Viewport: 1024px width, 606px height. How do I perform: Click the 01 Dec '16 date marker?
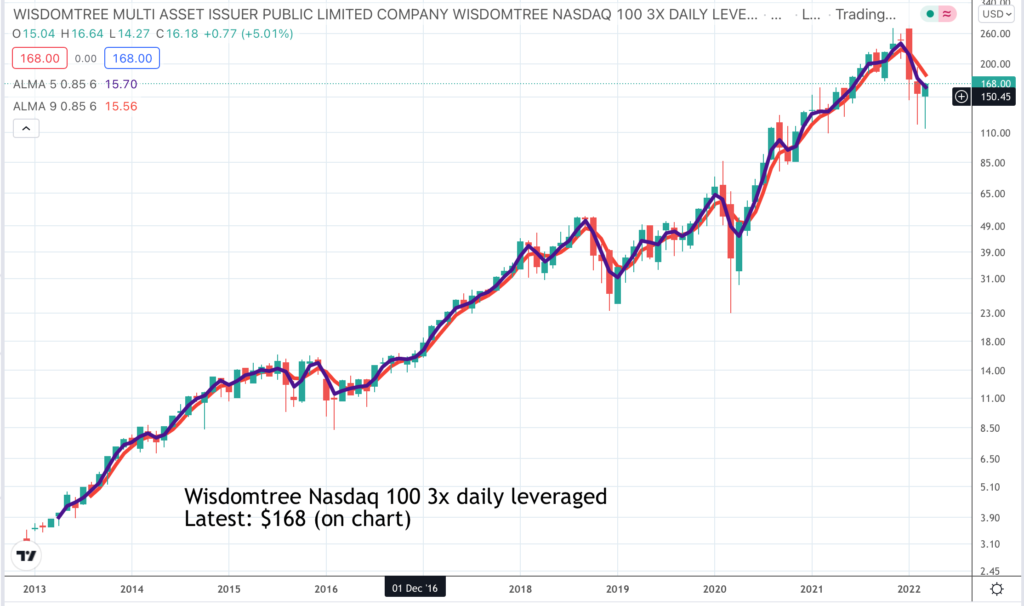[415, 588]
